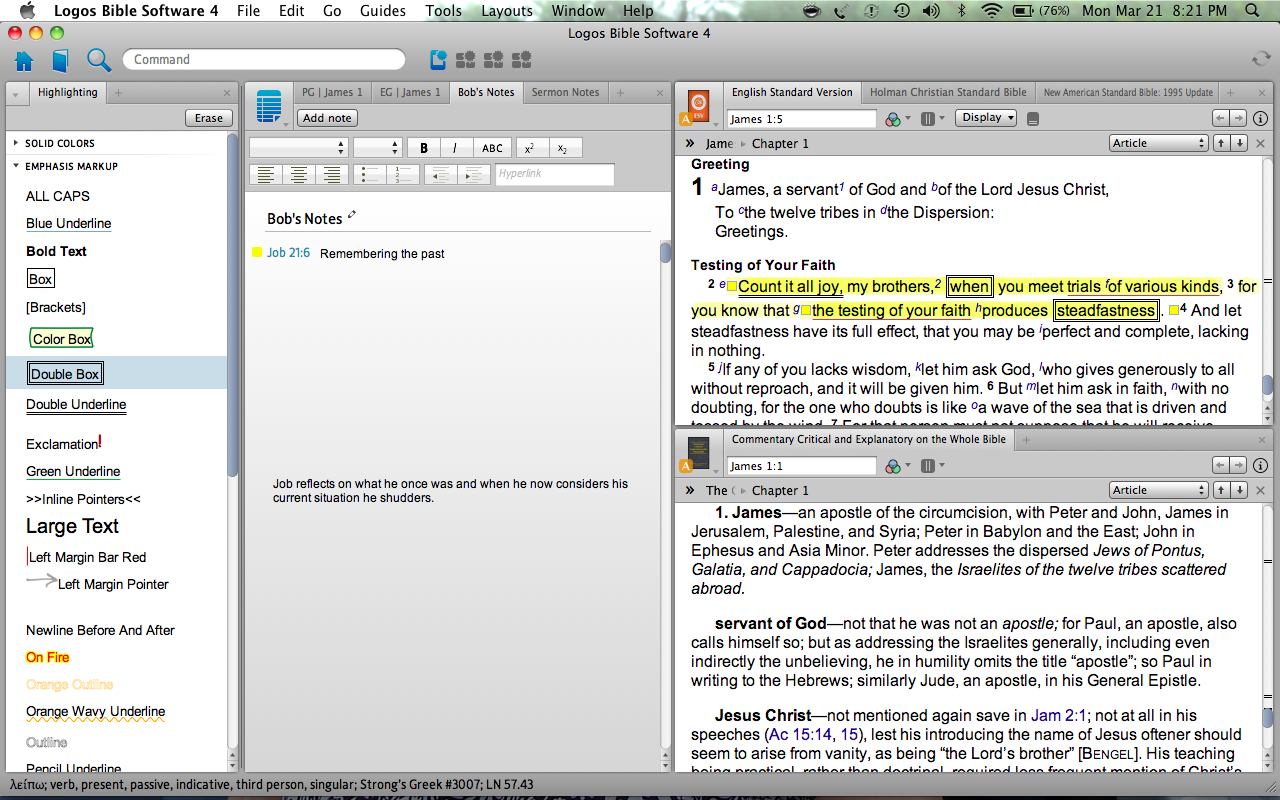This screenshot has height=800, width=1280.
Task: Click the gray drawer icon beside Display
Action: point(1033,118)
